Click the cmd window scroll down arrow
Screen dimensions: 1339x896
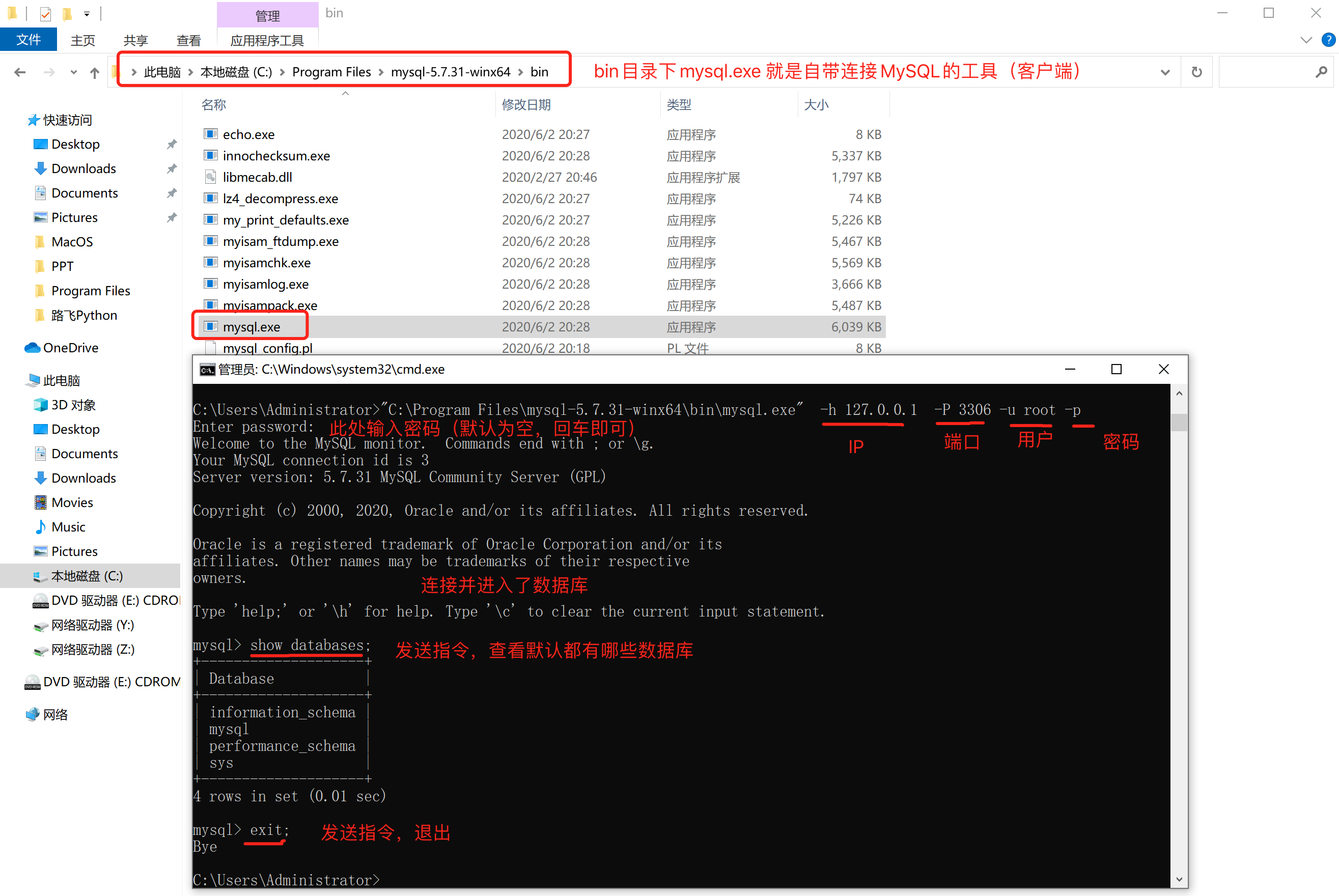pos(1179,879)
